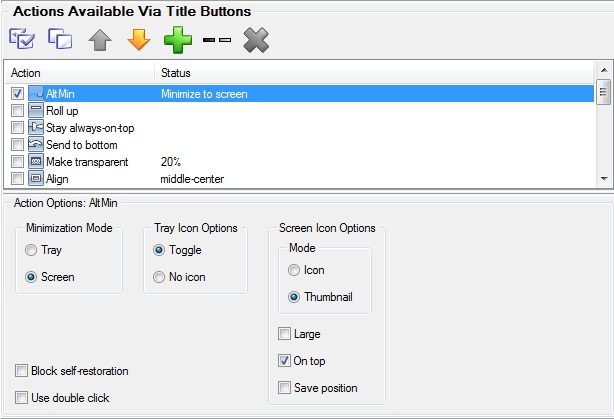Viewport: 614px width, 419px height.
Task: Move action down with orange arrow
Action: [x=139, y=40]
